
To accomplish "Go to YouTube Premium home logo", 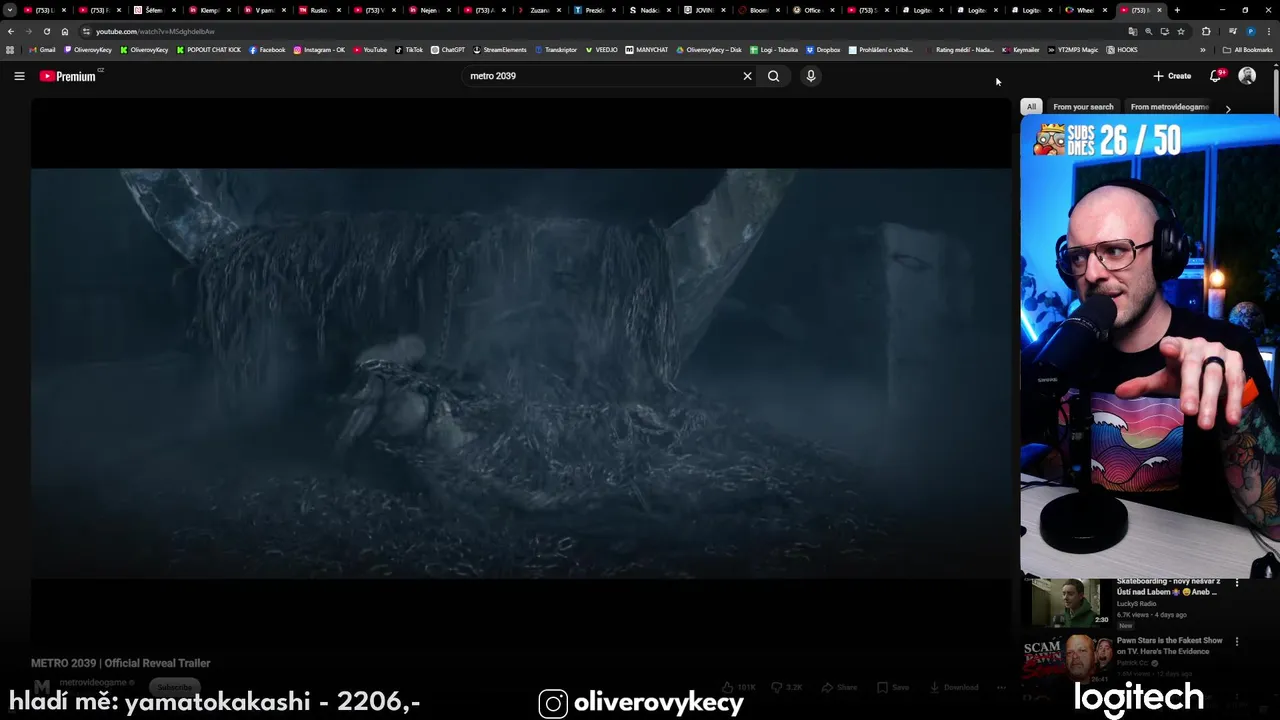I will pos(68,76).
